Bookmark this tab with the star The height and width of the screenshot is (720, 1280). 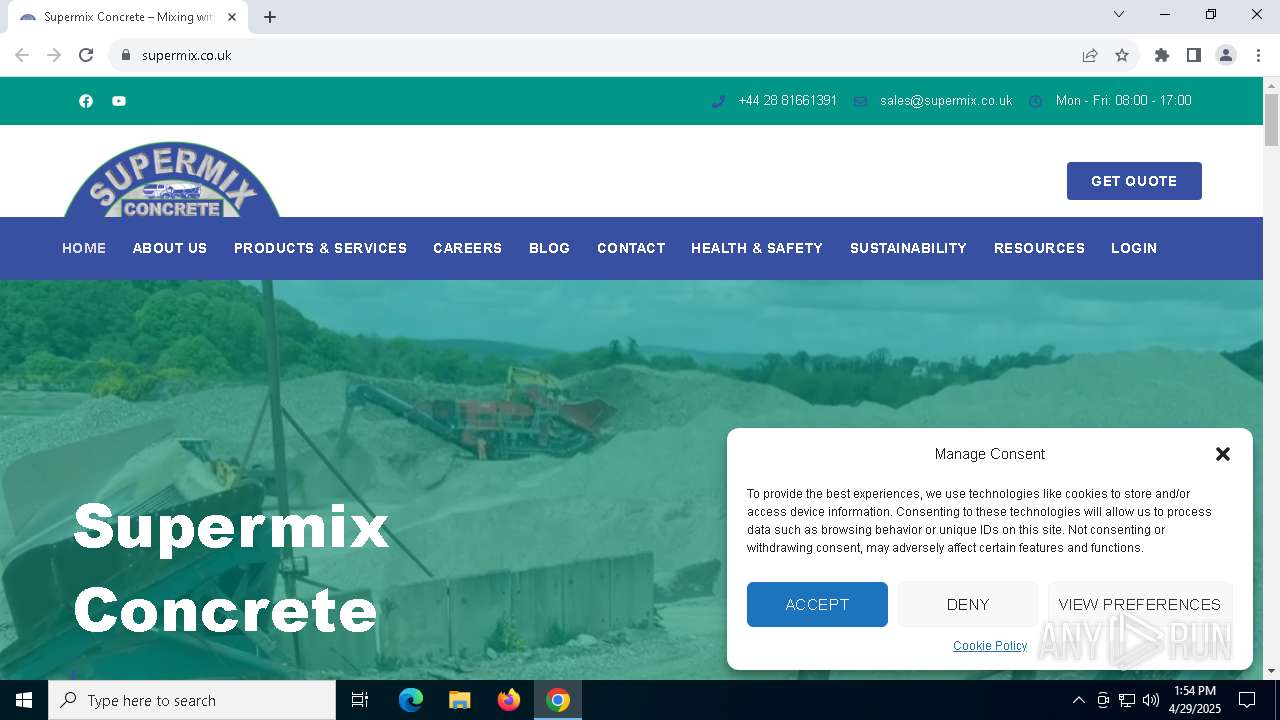pyautogui.click(x=1122, y=55)
